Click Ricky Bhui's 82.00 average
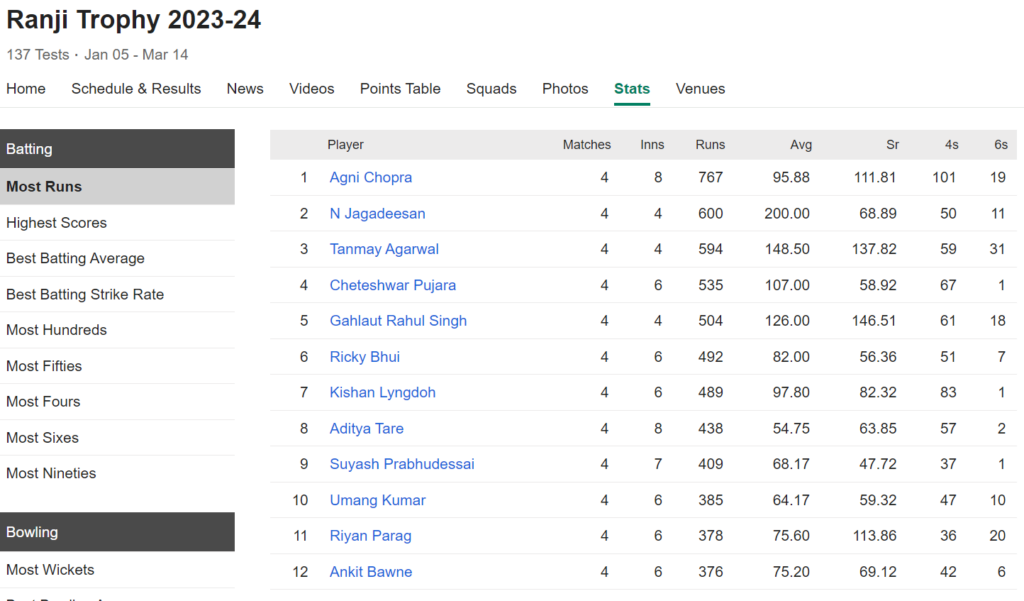This screenshot has width=1024, height=601. point(791,357)
